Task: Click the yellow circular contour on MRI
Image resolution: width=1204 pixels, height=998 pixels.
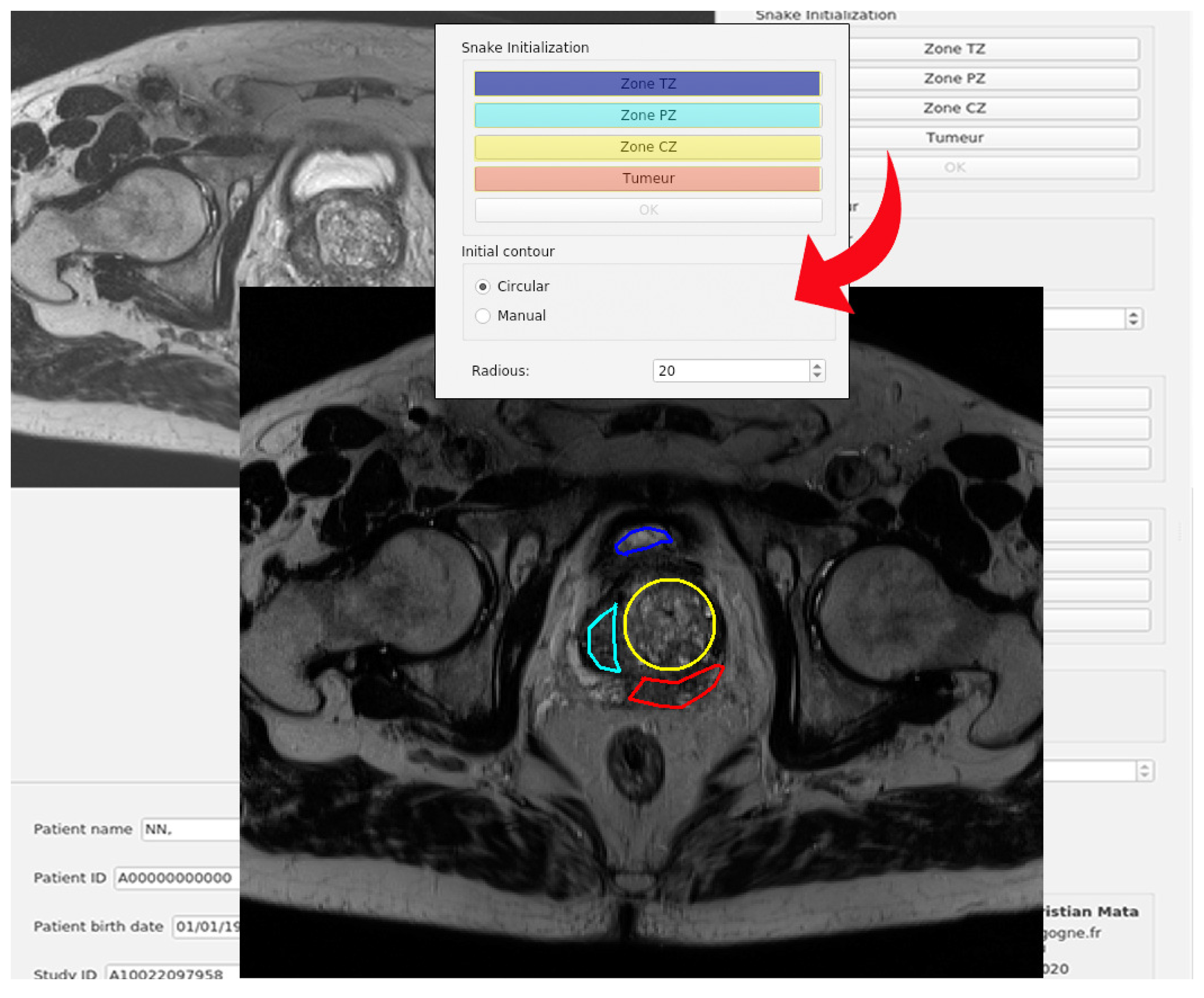Action: click(x=669, y=580)
